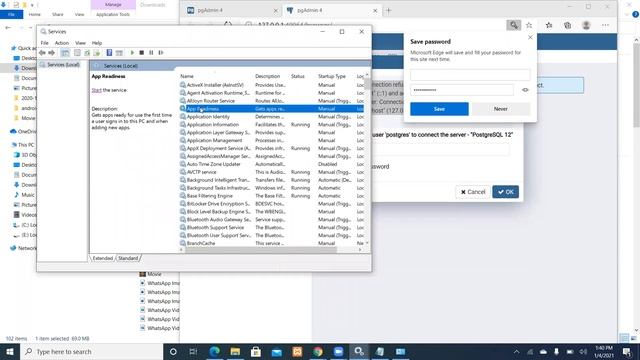The height and width of the screenshot is (360, 640).
Task: Reveal password with the eye icon
Action: (525, 90)
